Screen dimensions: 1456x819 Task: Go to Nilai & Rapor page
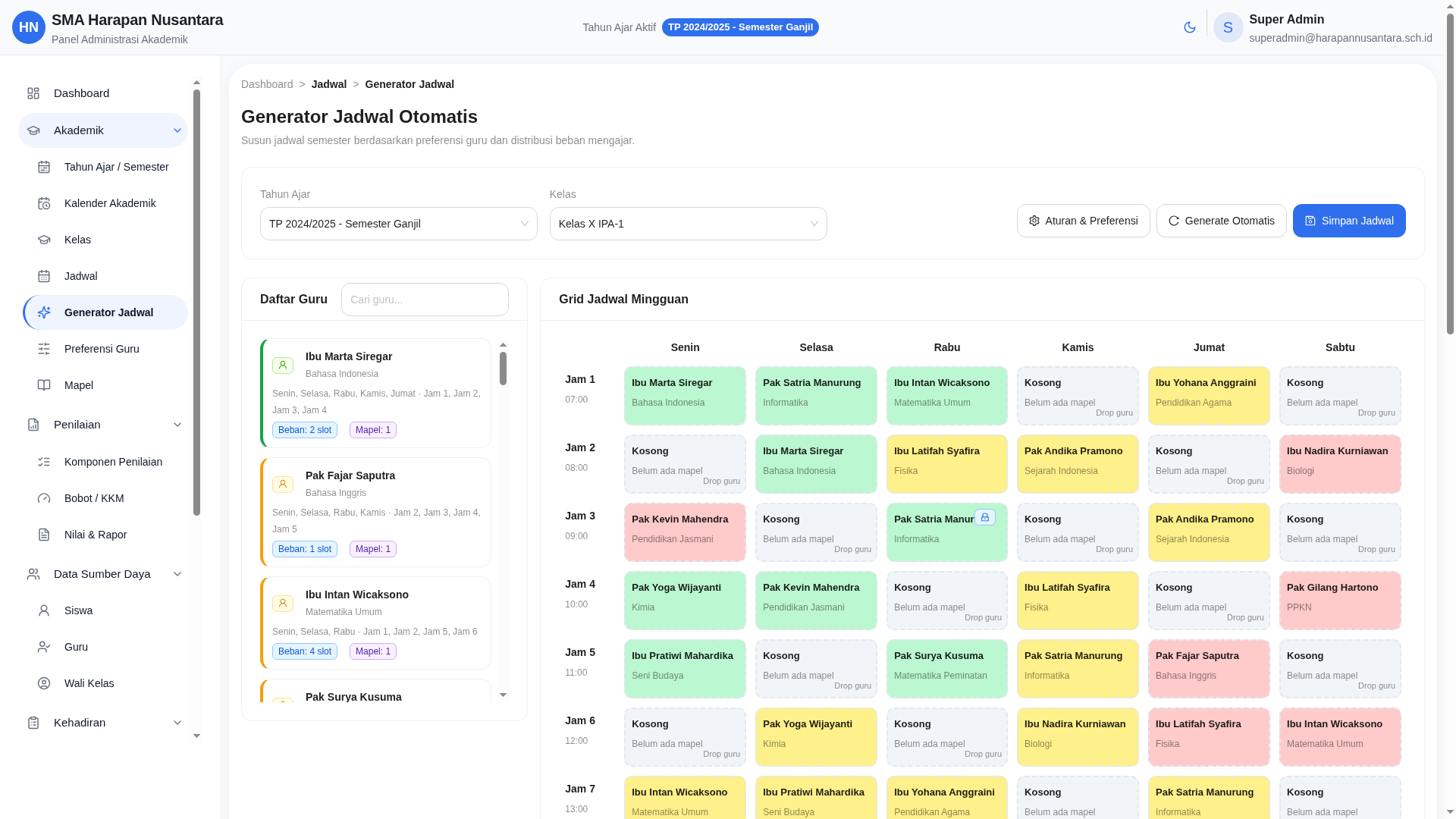[x=95, y=535]
